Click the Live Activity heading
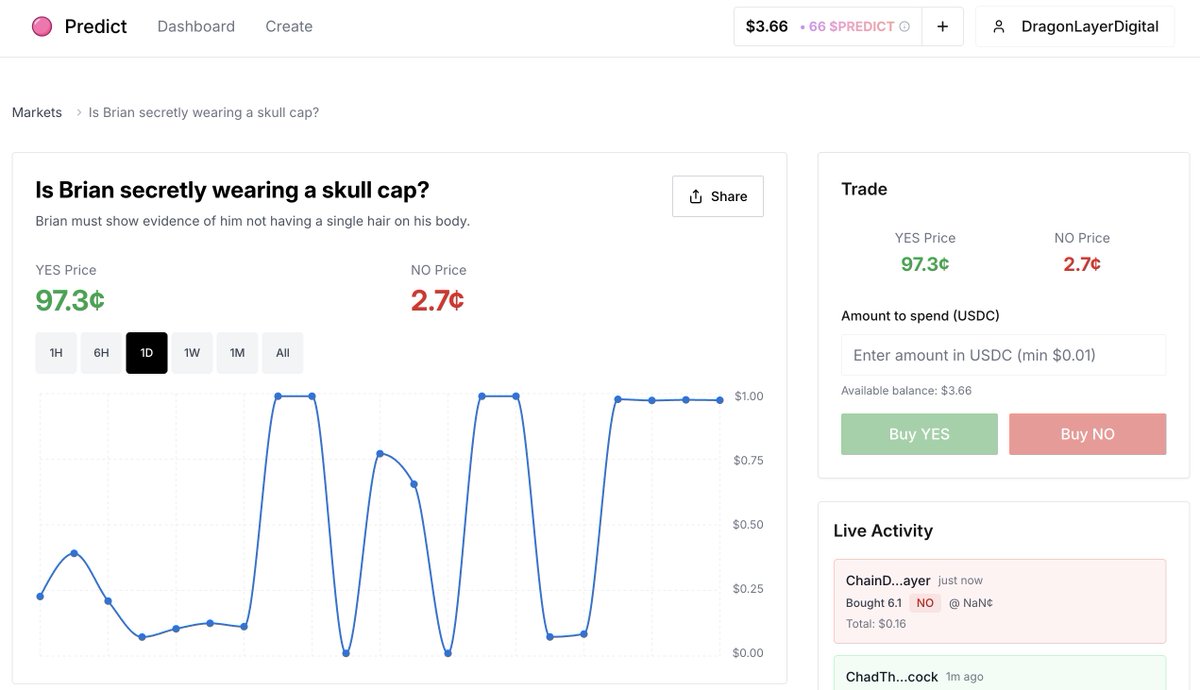The image size is (1200, 690). tap(883, 531)
